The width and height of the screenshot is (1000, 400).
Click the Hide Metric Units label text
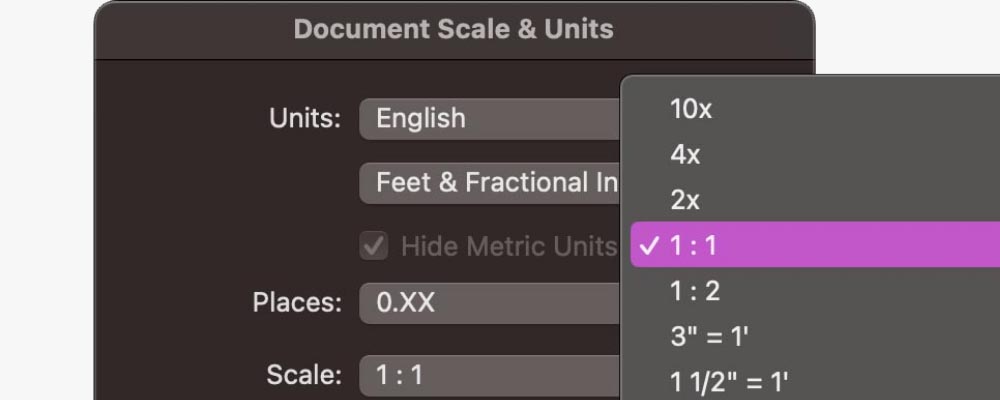[508, 246]
